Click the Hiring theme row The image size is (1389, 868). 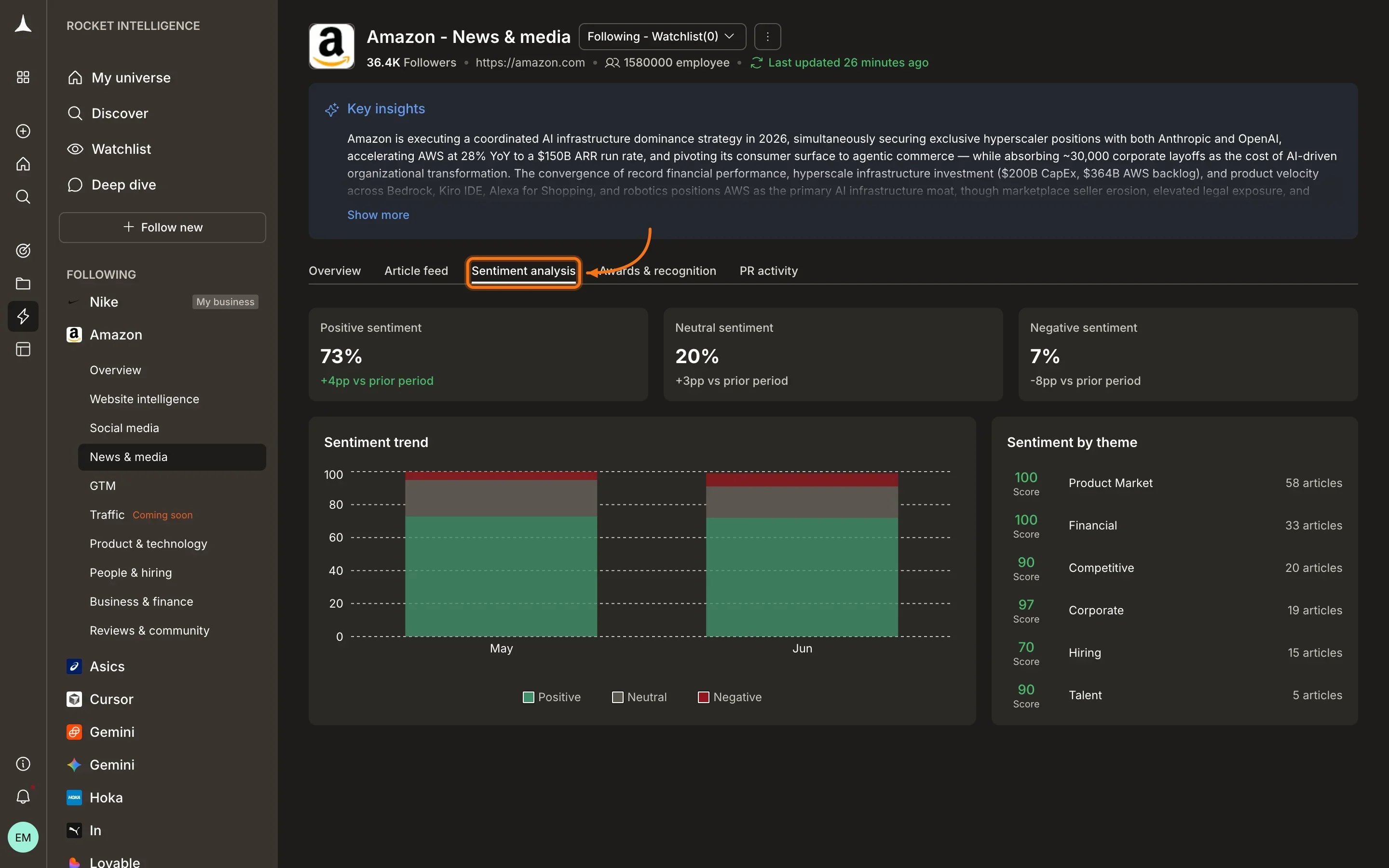point(1174,653)
